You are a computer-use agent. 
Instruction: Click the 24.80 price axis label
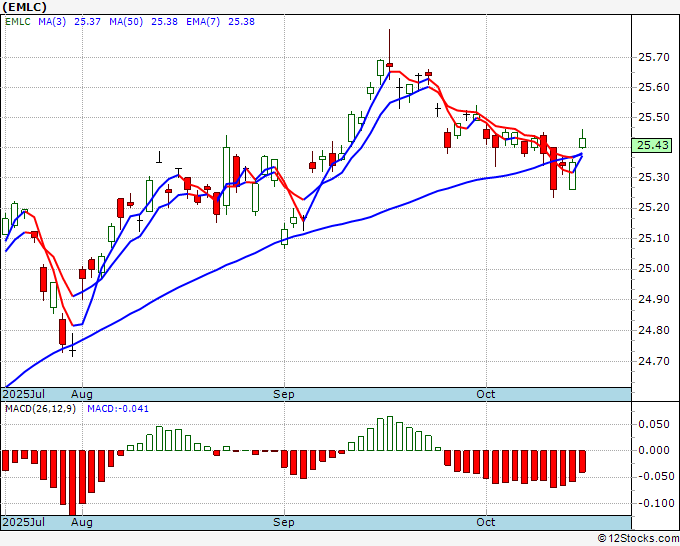click(653, 330)
